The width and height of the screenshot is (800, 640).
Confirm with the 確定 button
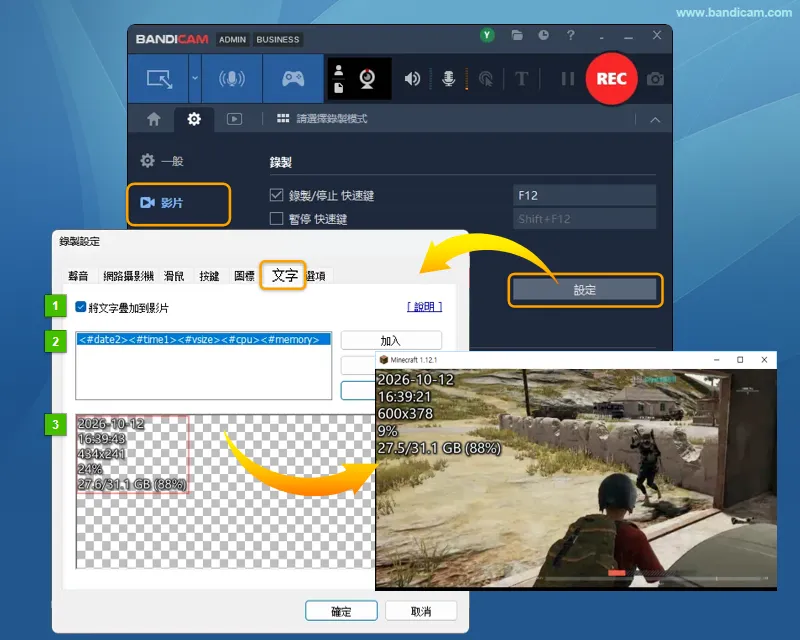tap(341, 611)
